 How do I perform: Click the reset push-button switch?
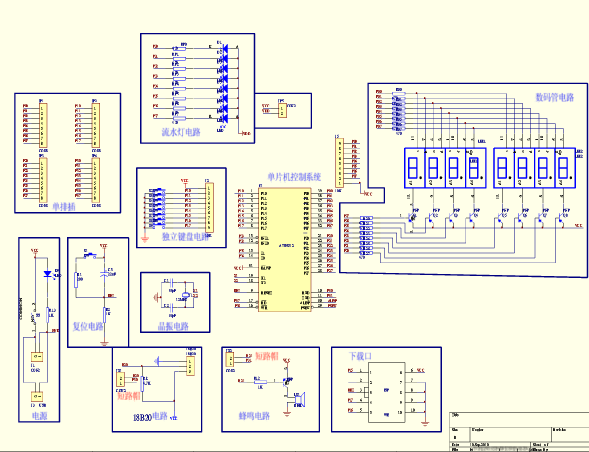click(x=90, y=256)
